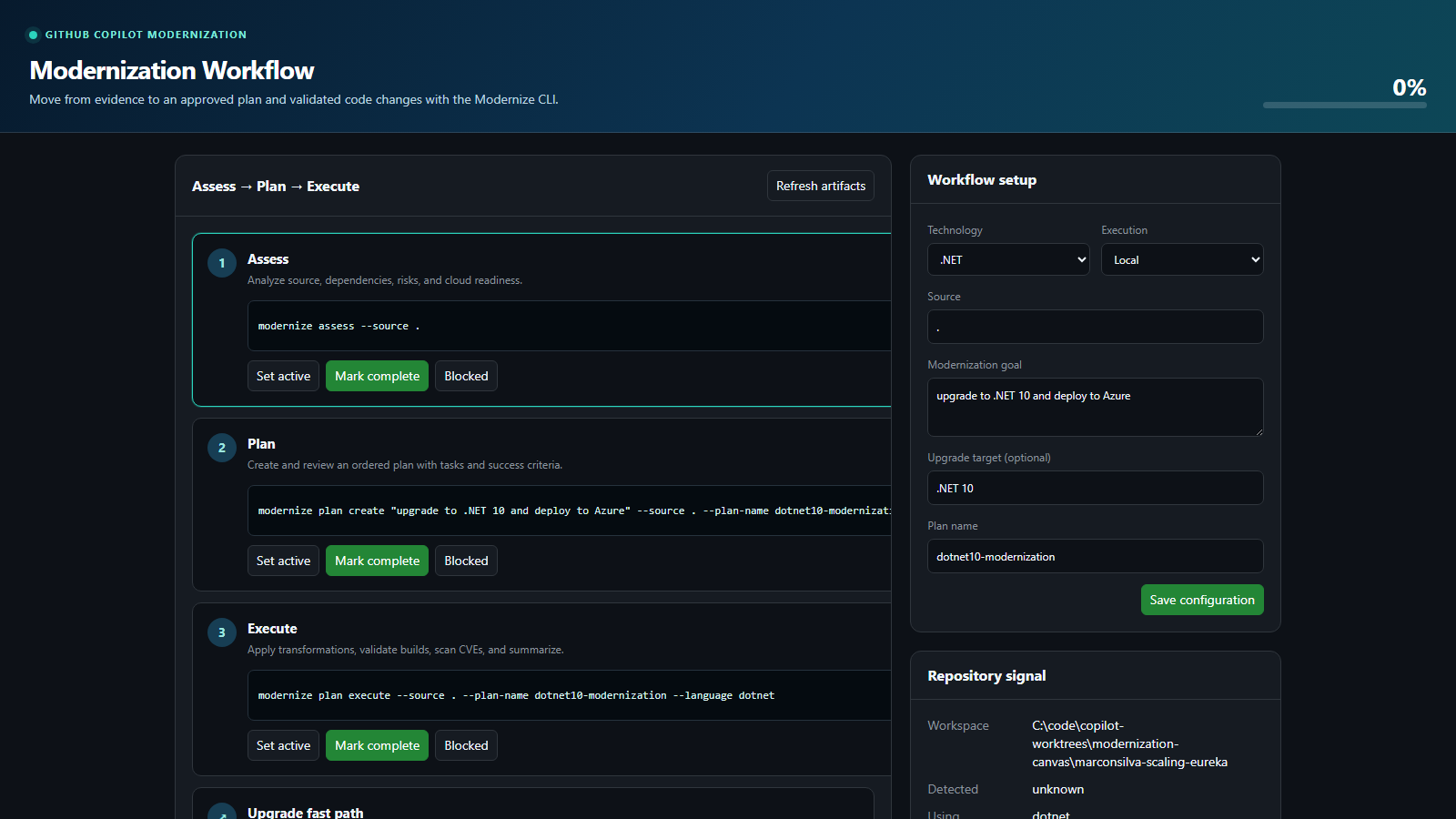Click the modernize plan execute command box
This screenshot has height=819, width=1456.
[x=570, y=695]
